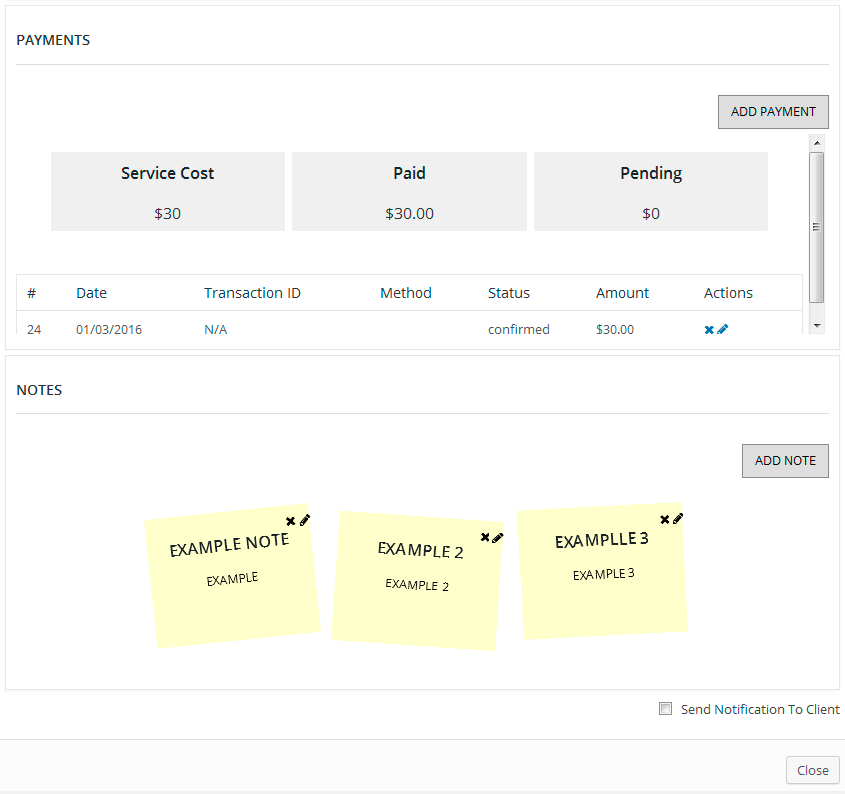Image resolution: width=845 pixels, height=794 pixels.
Task: Delete payment 24 with the X icon
Action: point(709,329)
